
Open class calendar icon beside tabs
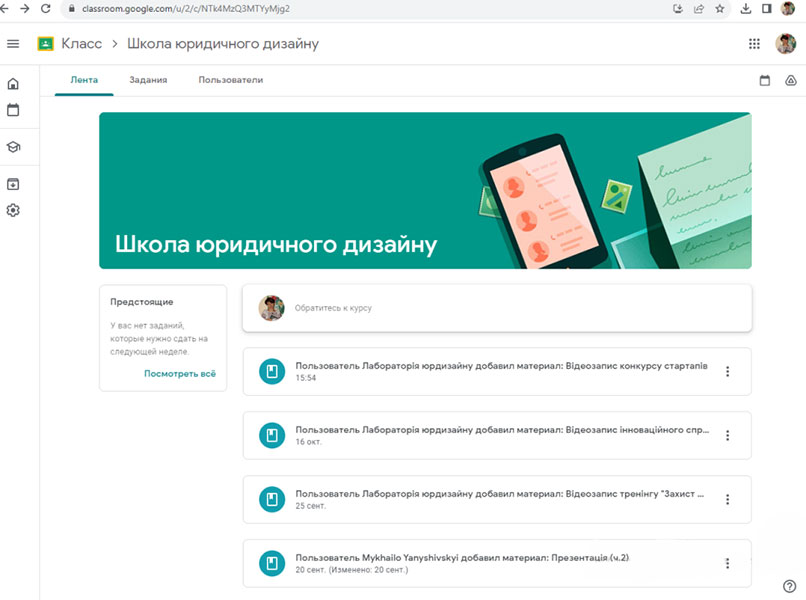[765, 81]
